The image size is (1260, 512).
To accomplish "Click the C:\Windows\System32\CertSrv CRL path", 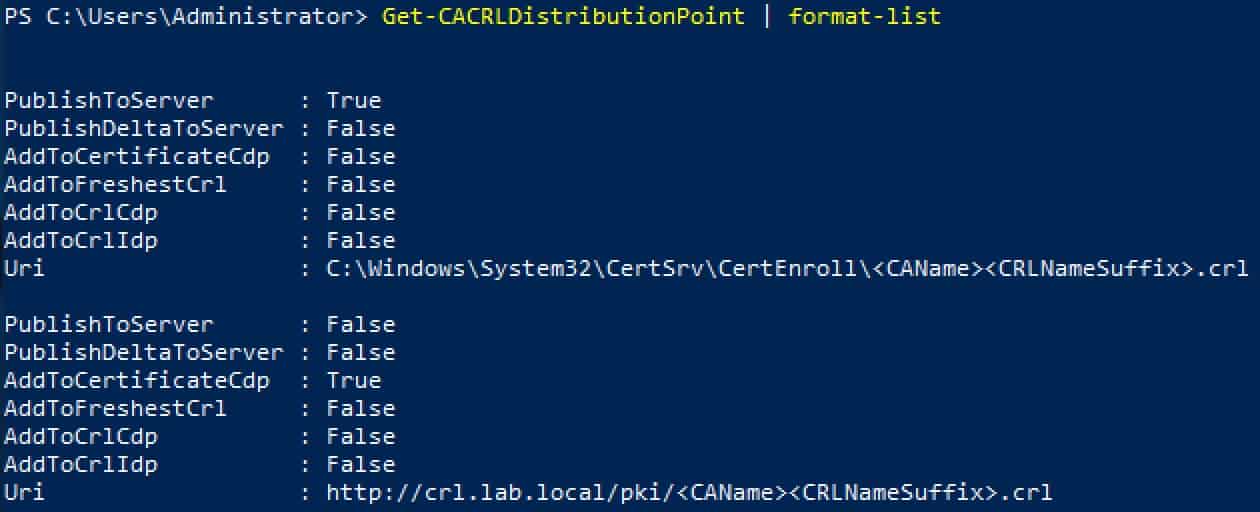I will (787, 269).
